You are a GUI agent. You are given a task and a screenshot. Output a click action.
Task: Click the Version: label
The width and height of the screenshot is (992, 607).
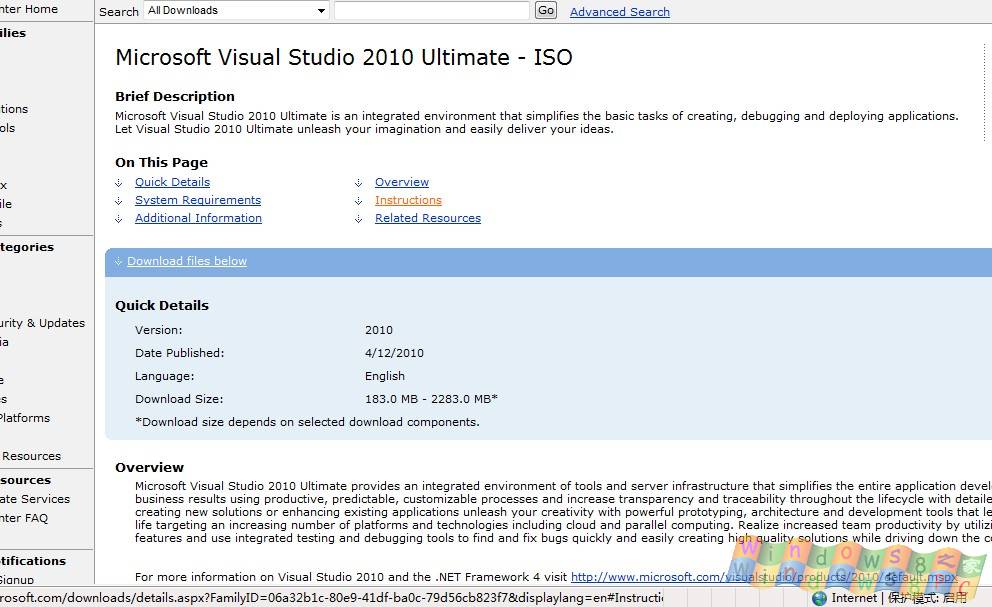158,330
